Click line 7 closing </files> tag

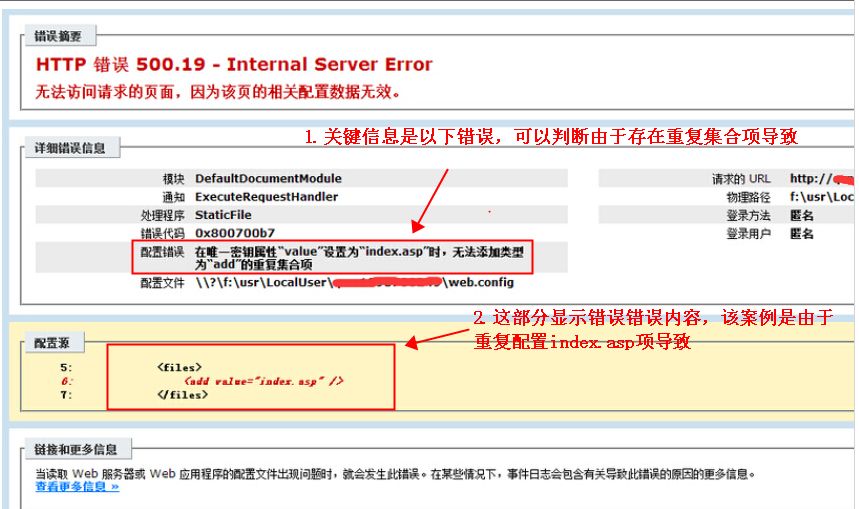pyautogui.click(x=182, y=395)
